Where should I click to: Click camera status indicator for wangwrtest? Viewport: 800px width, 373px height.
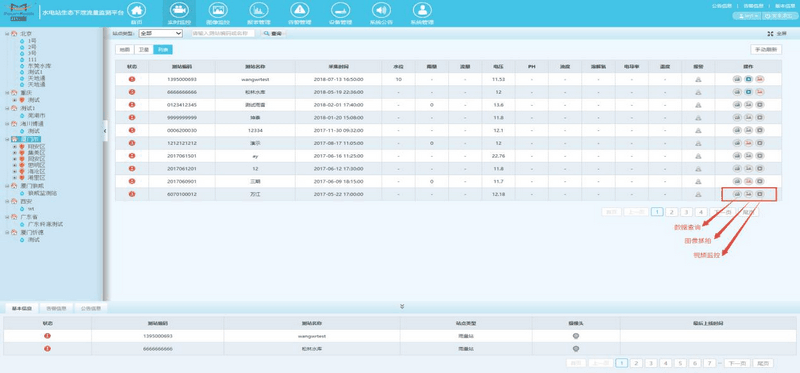tap(576, 336)
